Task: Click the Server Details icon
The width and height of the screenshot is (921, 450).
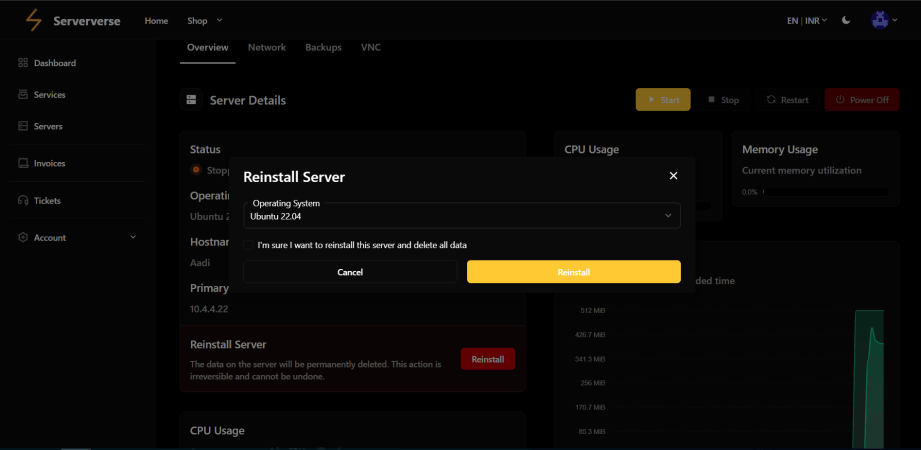Action: pyautogui.click(x=191, y=100)
